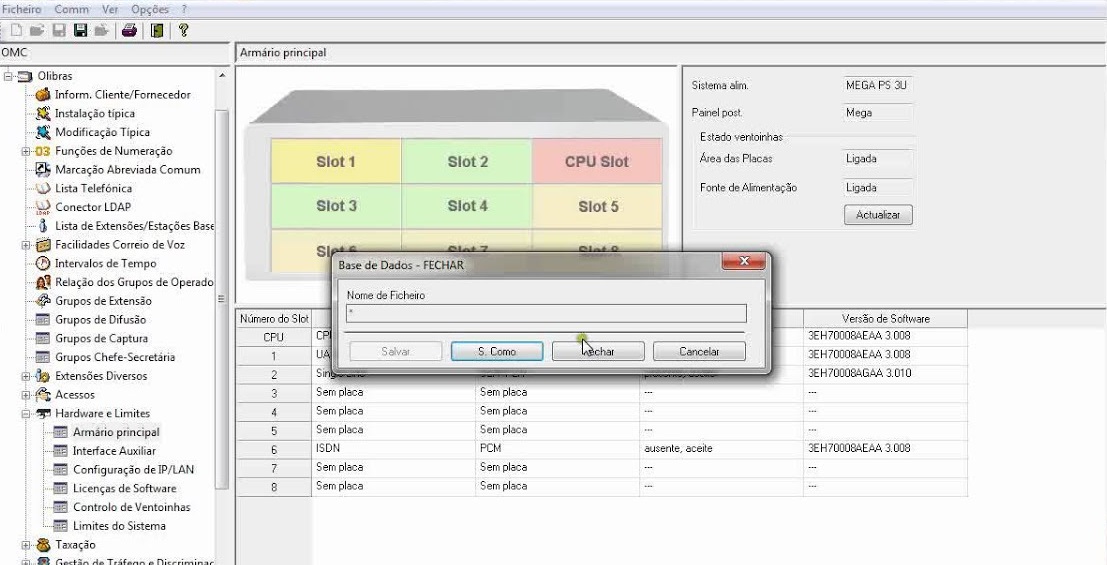The width and height of the screenshot is (1107, 565).
Task: Click the Exit door toolbar icon
Action: click(x=157, y=30)
